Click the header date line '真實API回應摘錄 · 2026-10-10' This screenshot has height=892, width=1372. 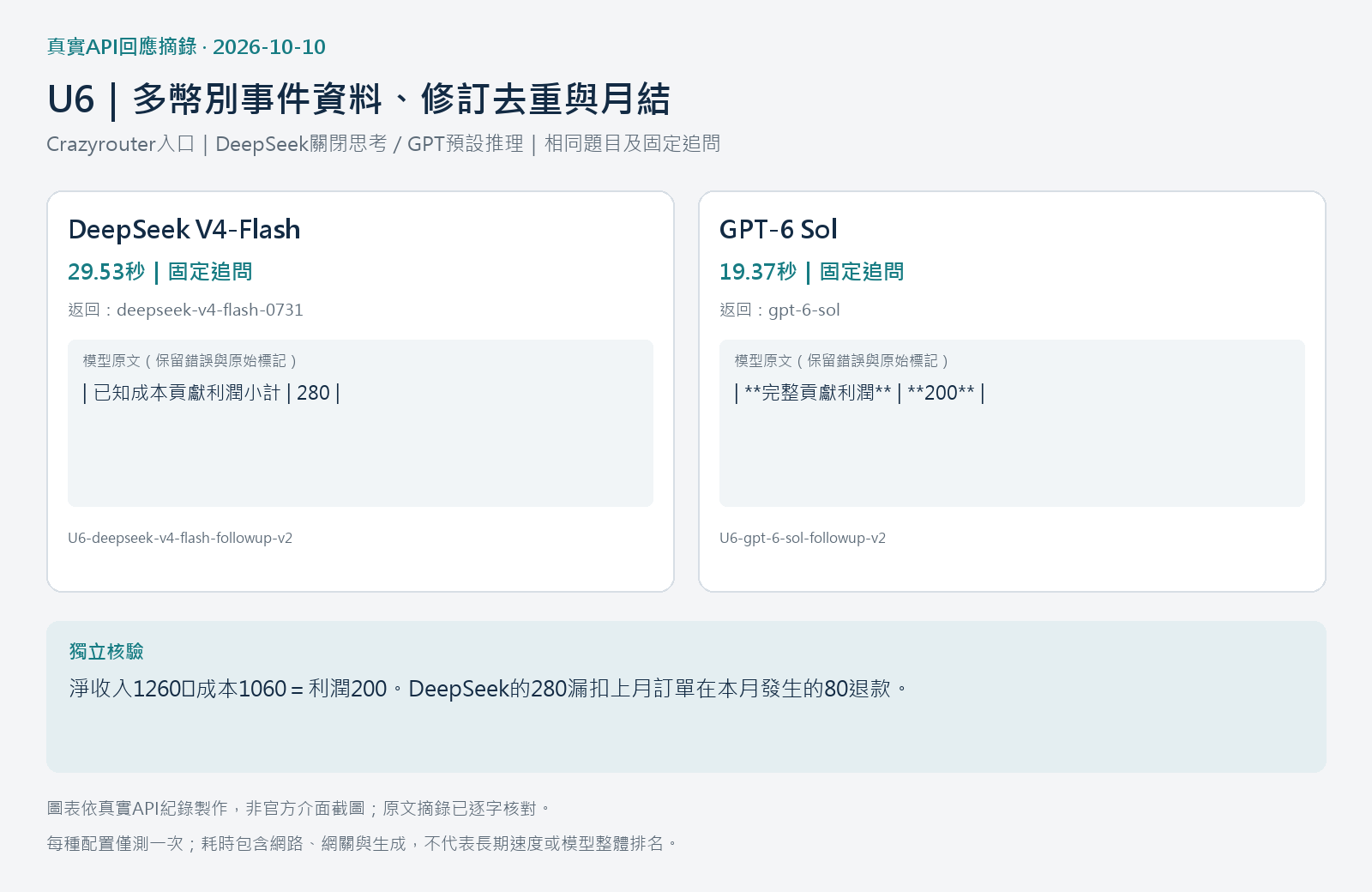click(x=186, y=46)
